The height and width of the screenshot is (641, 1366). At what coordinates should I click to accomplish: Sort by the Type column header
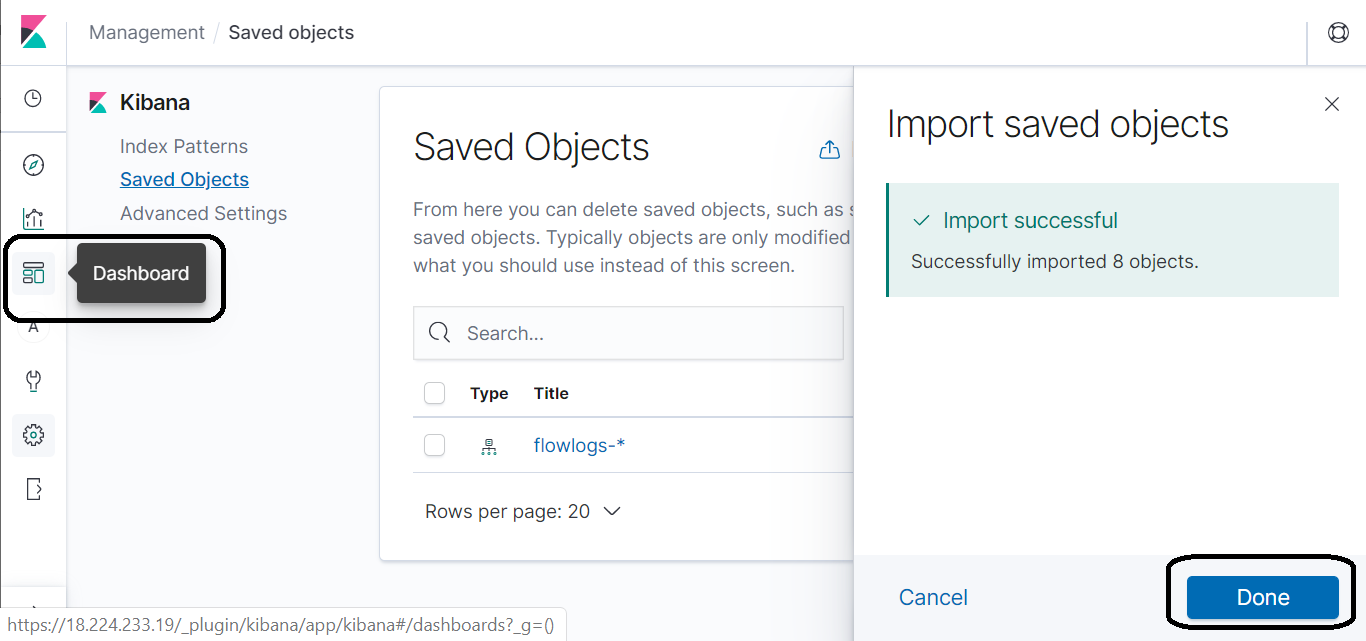[489, 394]
